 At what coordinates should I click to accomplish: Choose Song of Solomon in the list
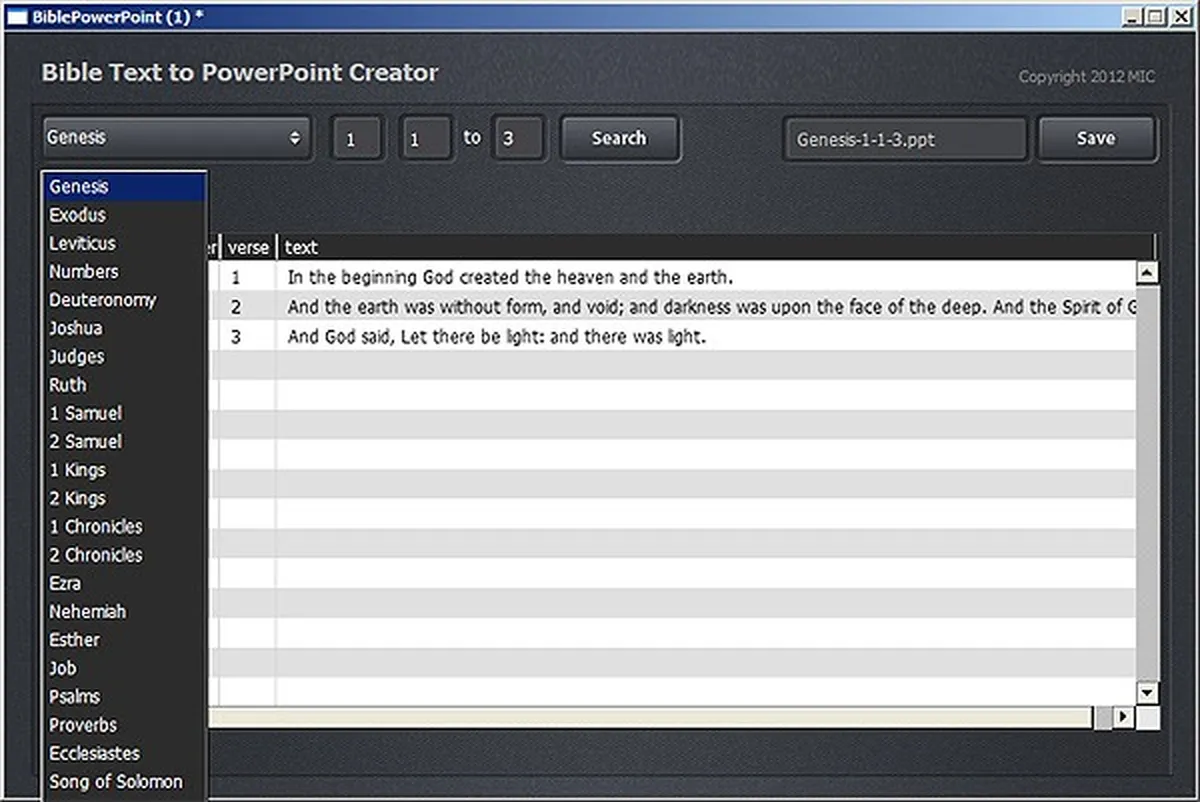click(116, 781)
